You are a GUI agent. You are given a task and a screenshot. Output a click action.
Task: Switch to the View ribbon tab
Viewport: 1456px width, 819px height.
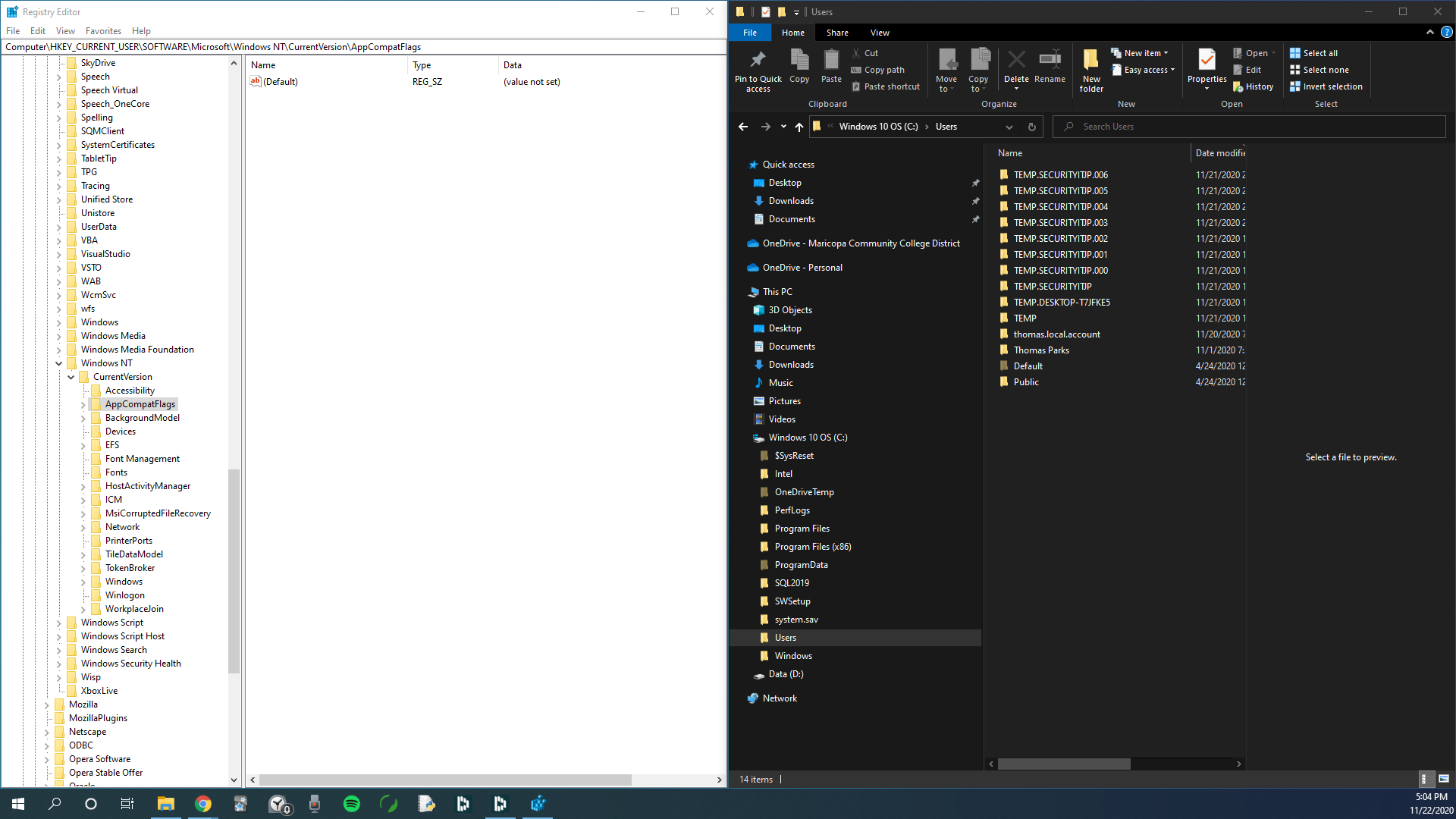[880, 33]
